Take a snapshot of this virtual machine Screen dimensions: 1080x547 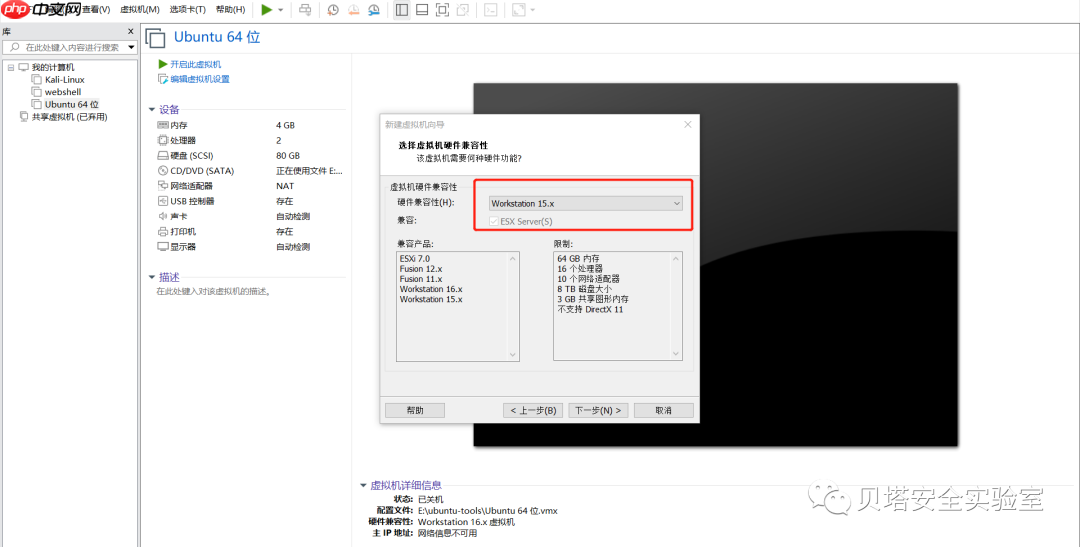[333, 10]
